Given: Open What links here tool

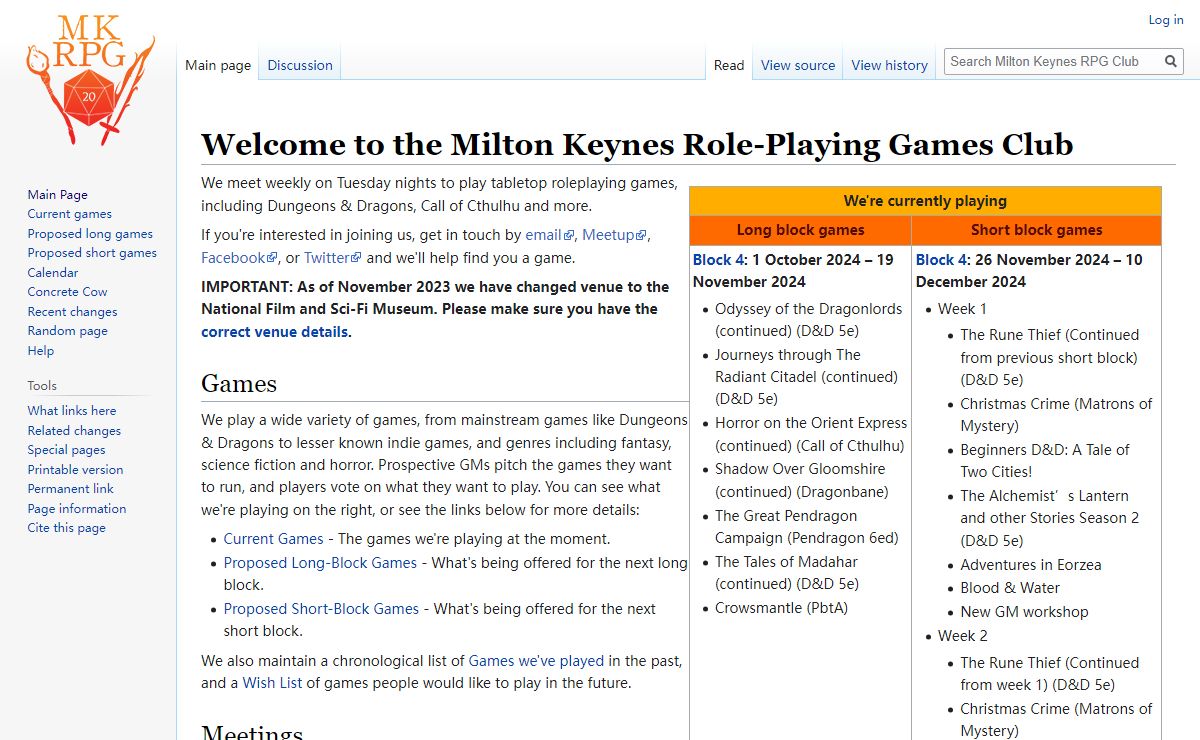Looking at the screenshot, I should (x=72, y=411).
